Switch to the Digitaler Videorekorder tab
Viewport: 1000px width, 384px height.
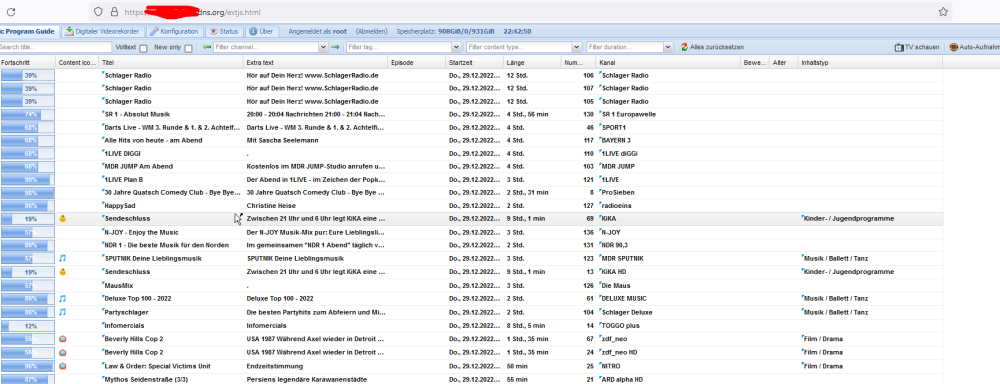coord(103,31)
